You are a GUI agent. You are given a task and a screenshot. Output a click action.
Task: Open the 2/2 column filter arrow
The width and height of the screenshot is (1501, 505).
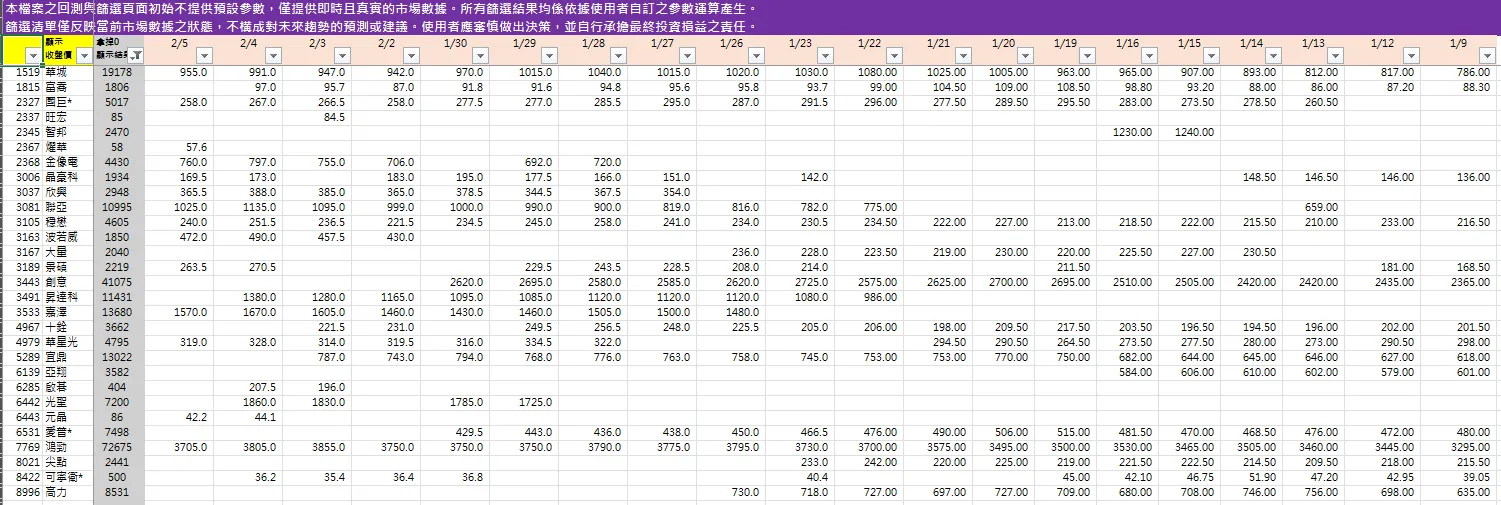(x=411, y=57)
